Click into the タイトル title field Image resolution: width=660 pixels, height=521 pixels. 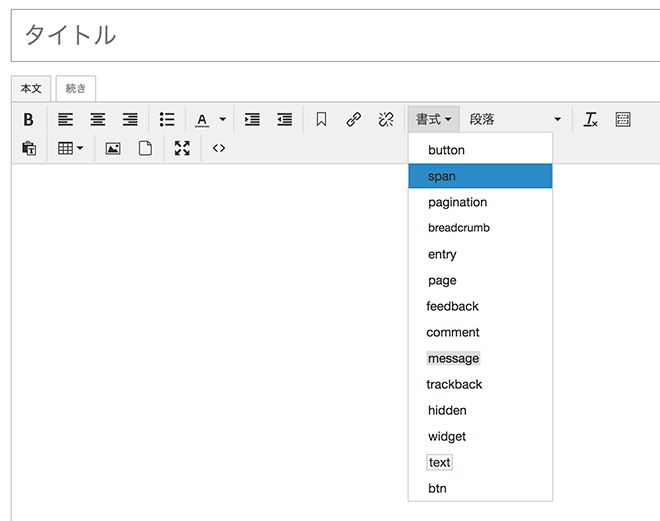[335, 36]
